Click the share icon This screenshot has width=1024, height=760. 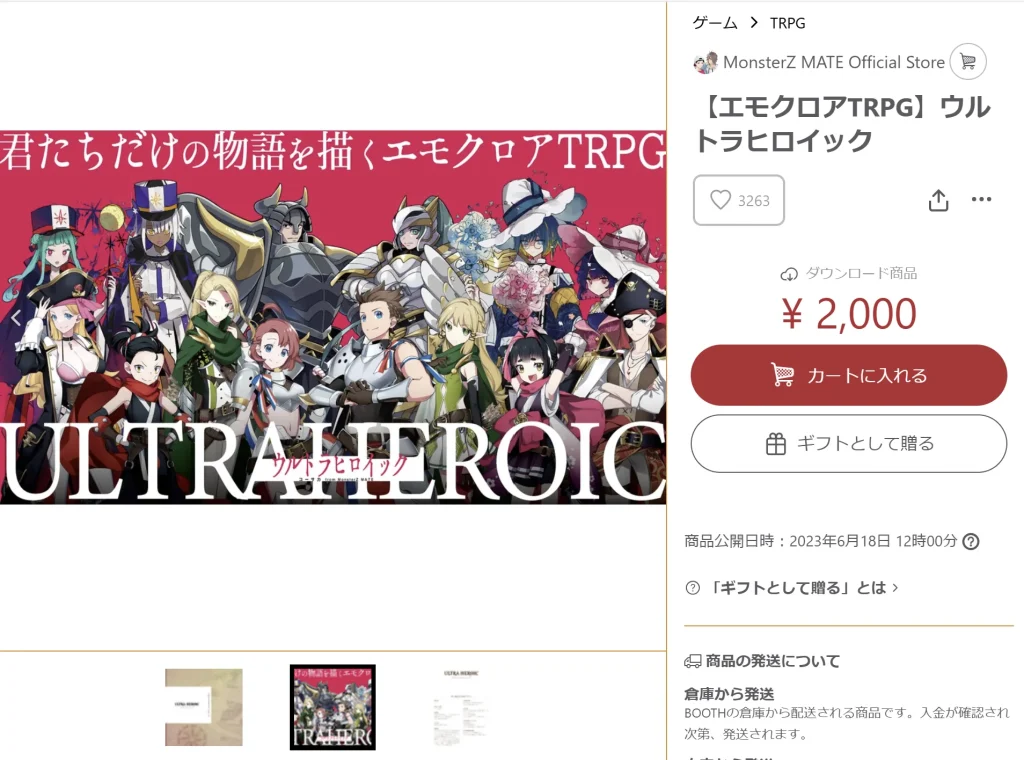pyautogui.click(x=938, y=200)
